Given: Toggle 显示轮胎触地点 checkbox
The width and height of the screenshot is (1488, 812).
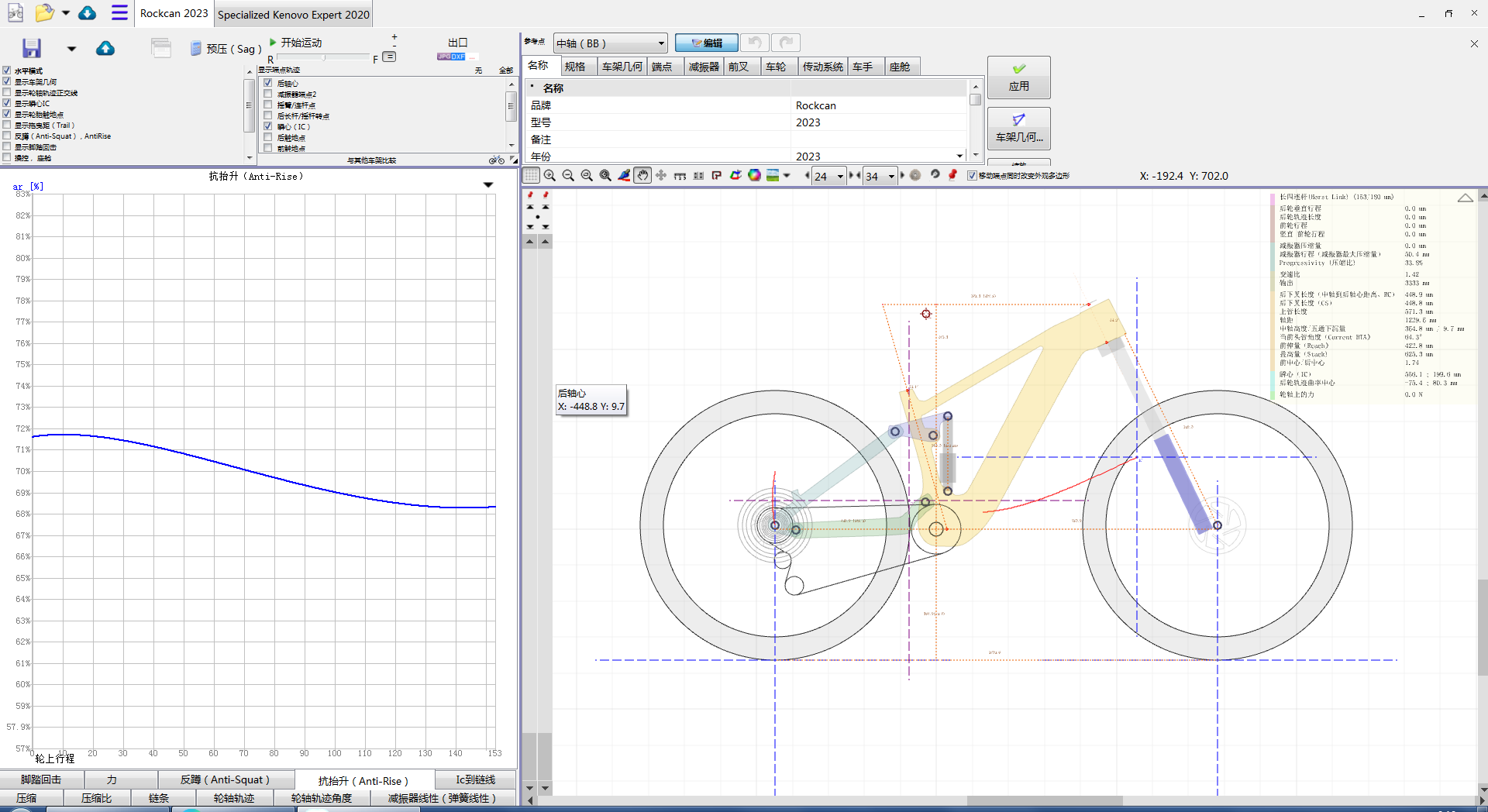Looking at the screenshot, I should pos(7,114).
